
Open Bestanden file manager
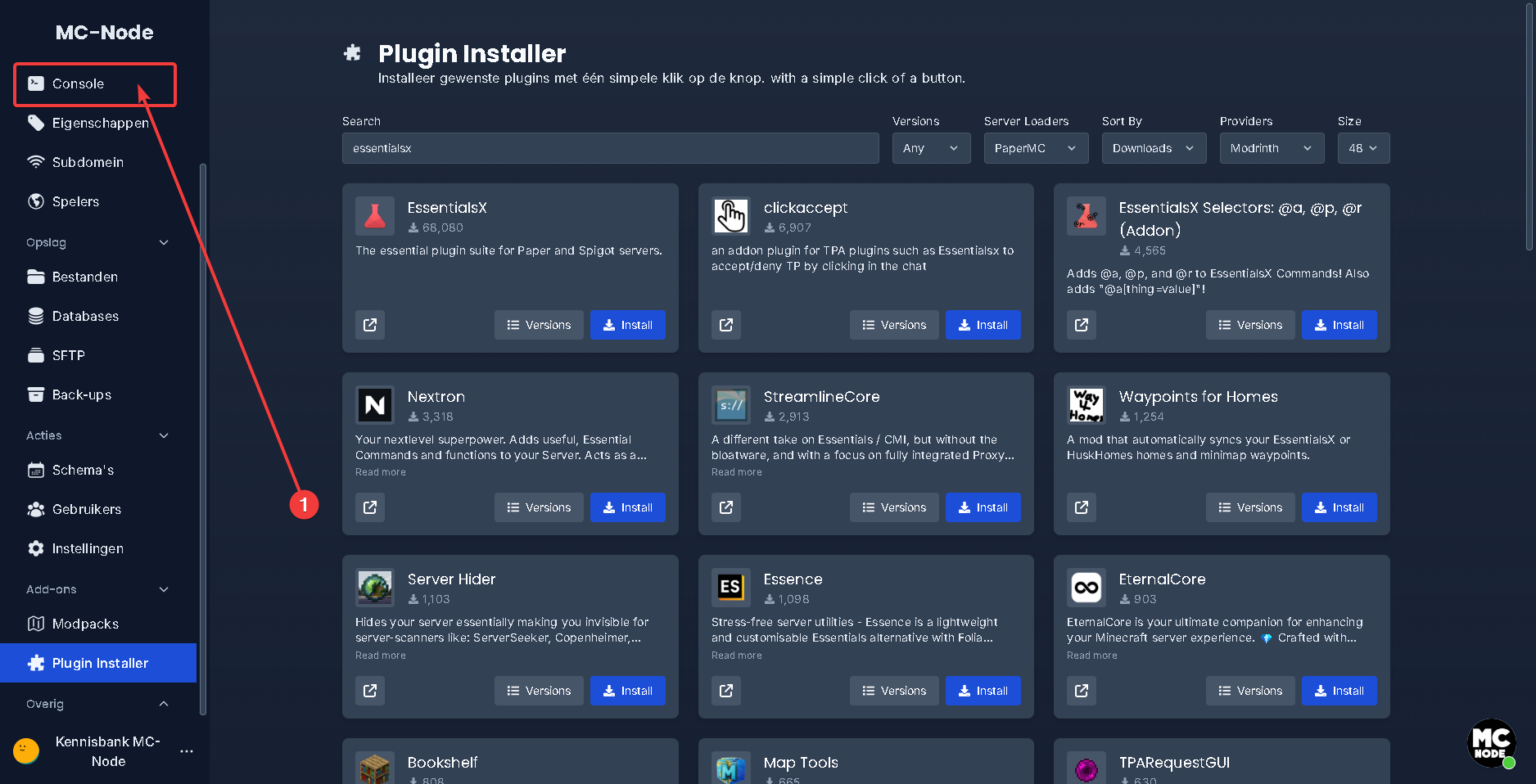tap(98, 277)
